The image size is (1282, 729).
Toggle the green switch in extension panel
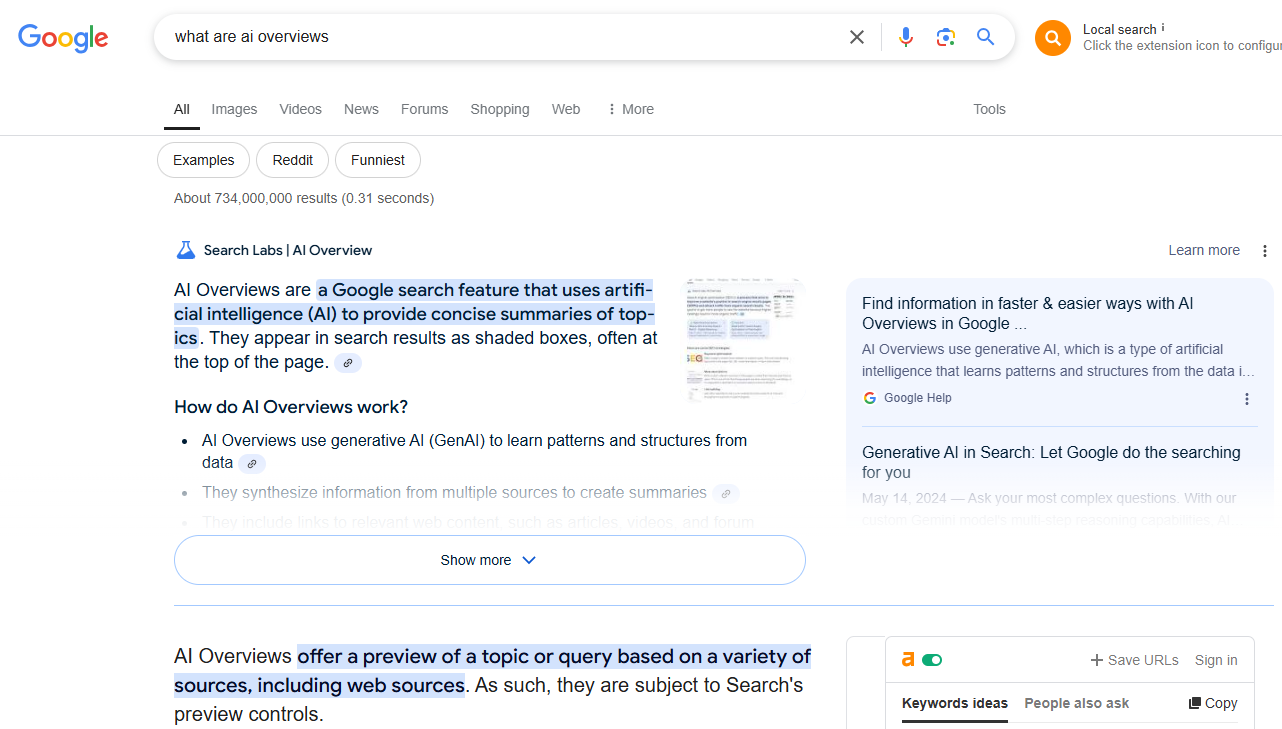(x=932, y=660)
